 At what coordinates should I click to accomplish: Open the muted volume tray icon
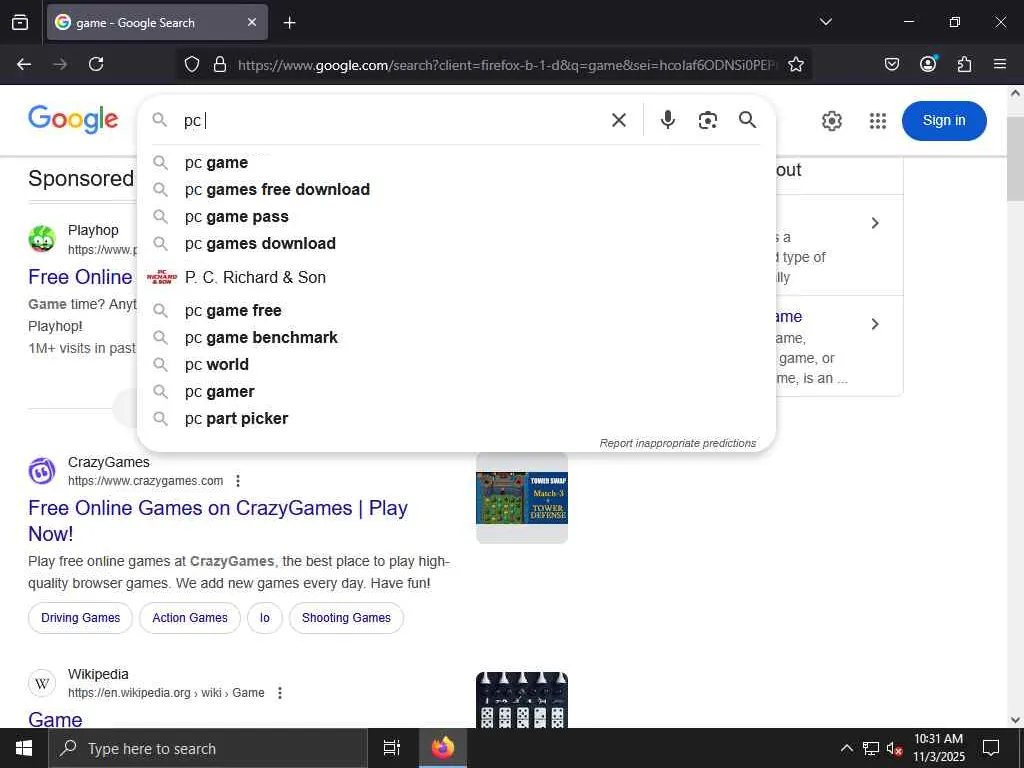(x=895, y=748)
